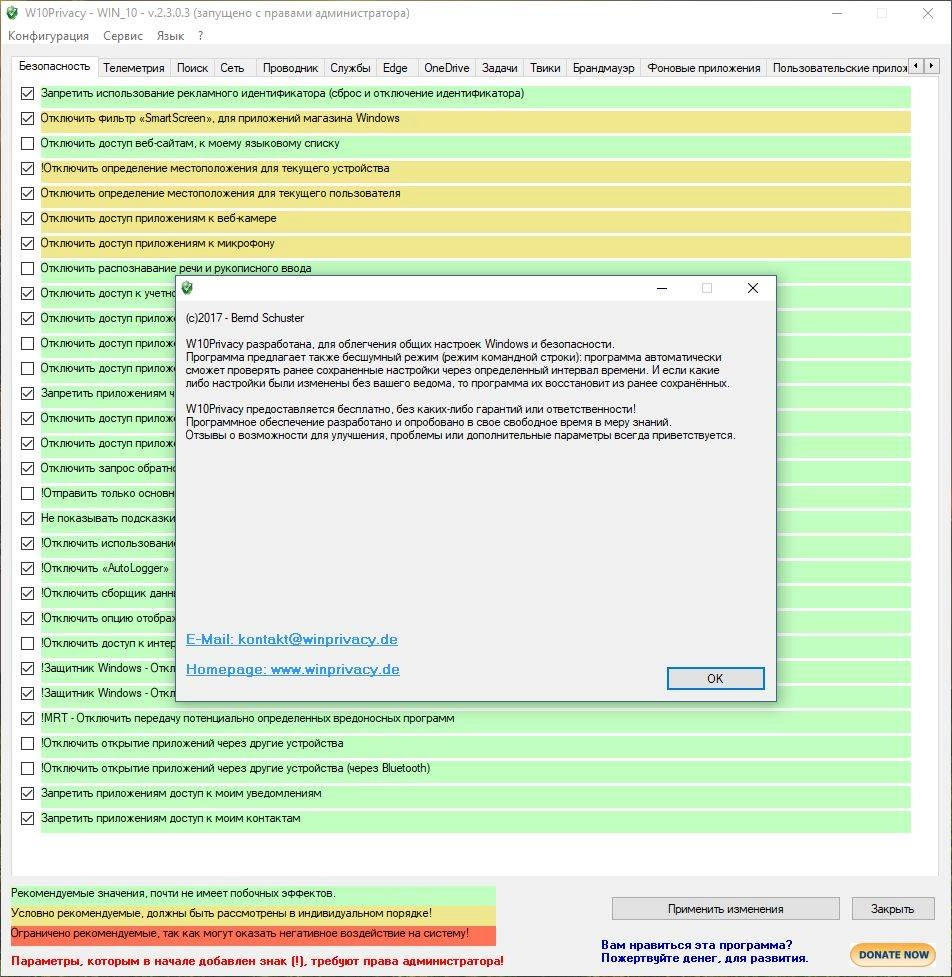Uncheck Отключить доступ приложениям к микрофону

point(27,243)
